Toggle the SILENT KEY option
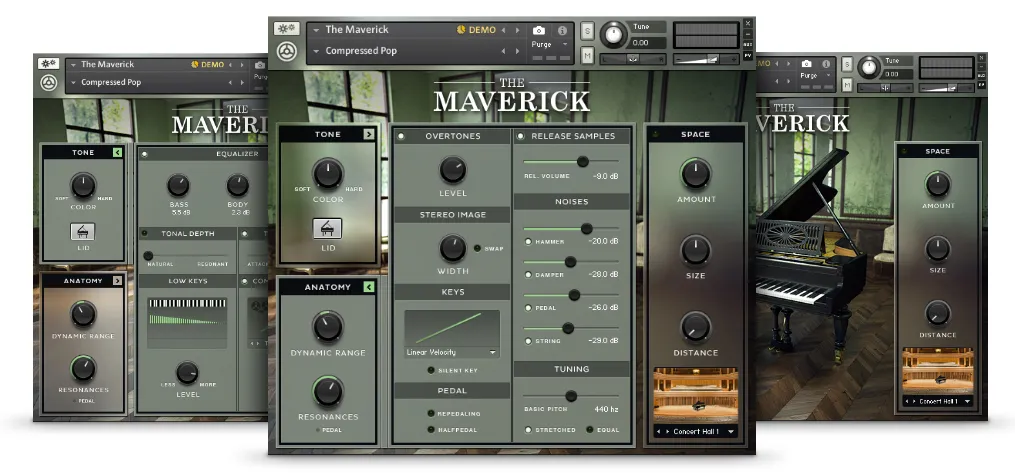Screen dimensions: 1015x473 (x=430, y=370)
